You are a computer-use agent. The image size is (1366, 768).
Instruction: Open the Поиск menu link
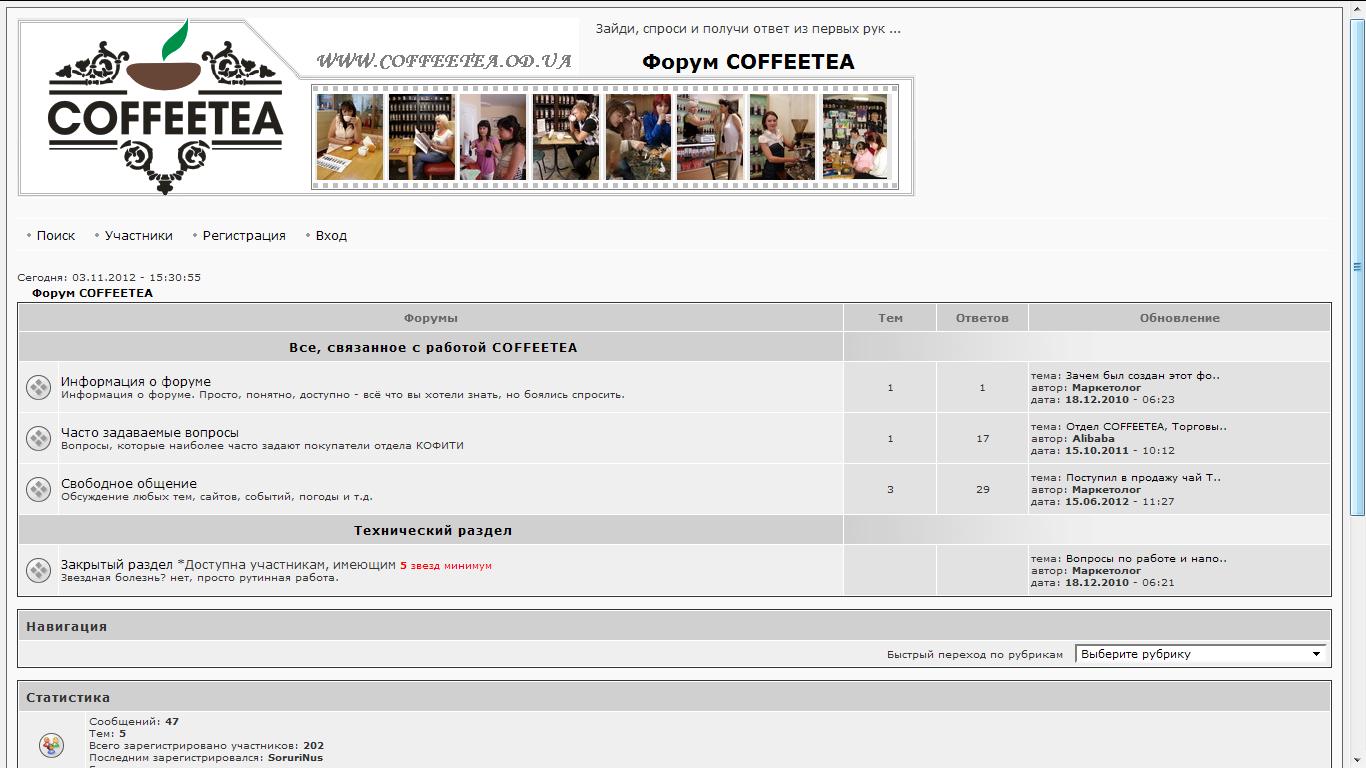pos(56,236)
